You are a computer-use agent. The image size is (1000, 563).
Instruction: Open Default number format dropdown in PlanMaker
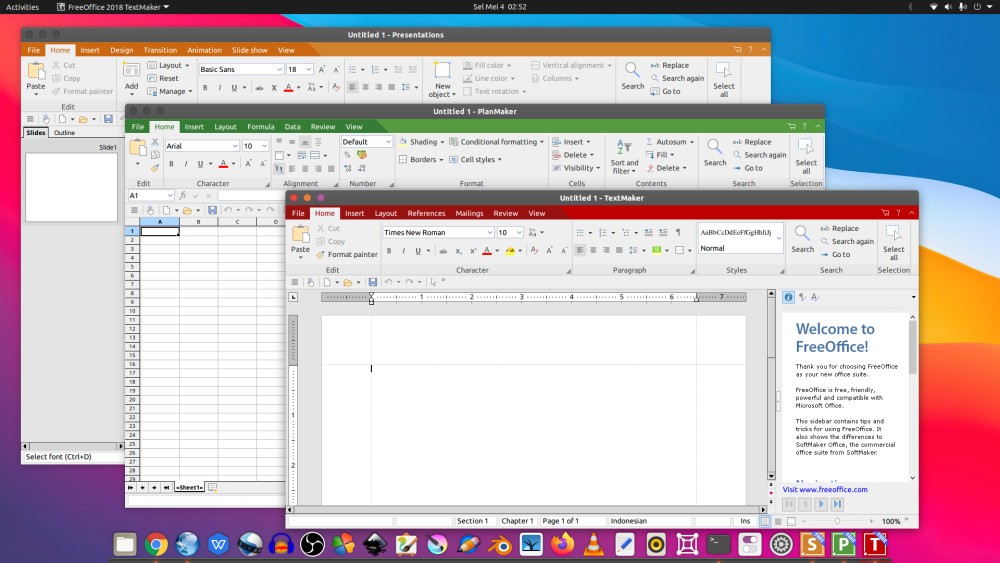(388, 142)
